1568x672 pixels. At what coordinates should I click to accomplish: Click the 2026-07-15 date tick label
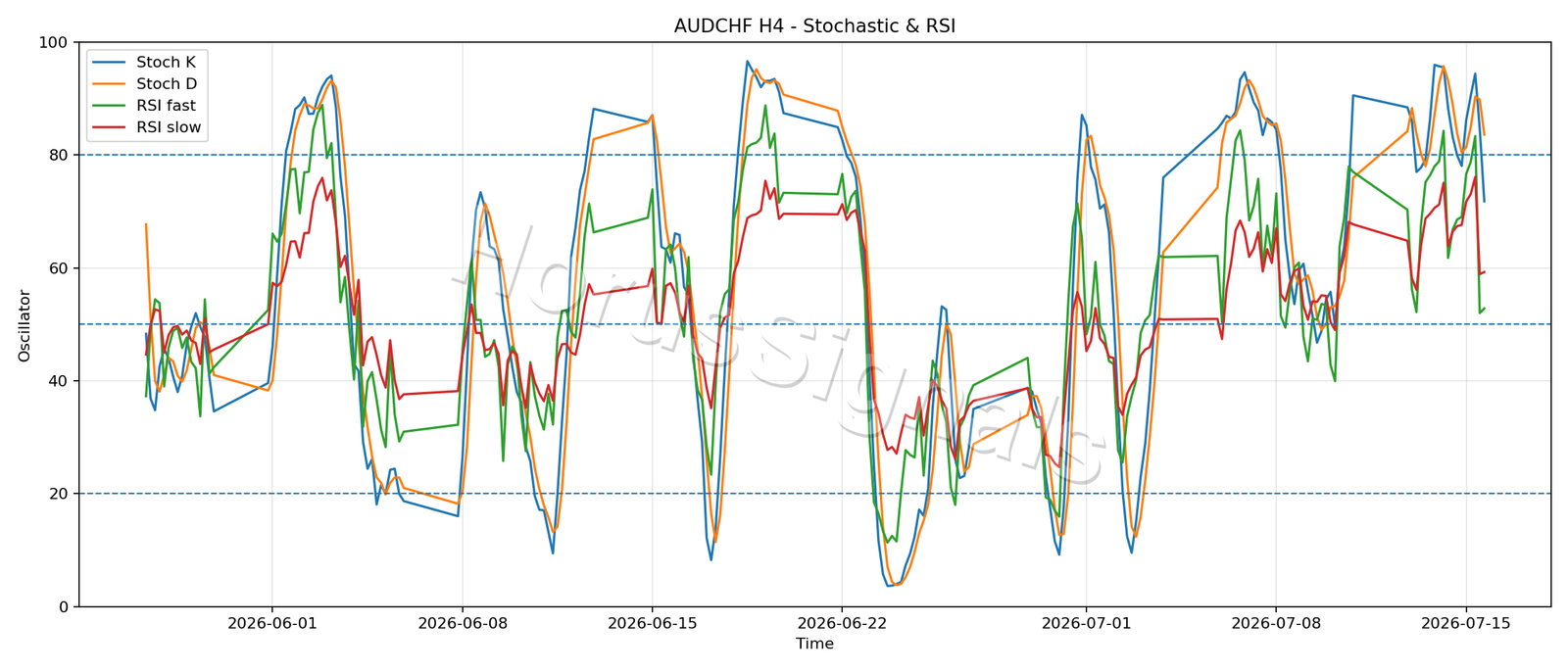(1466, 623)
